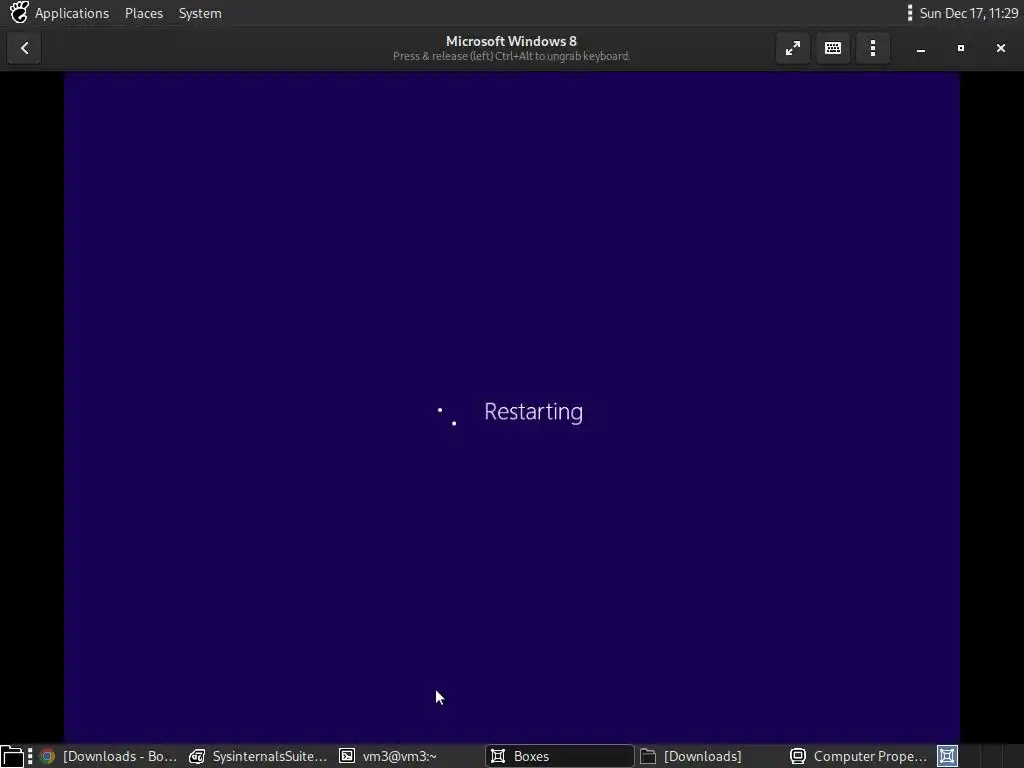
Task: Go back to the Boxes collection view
Action: 24,48
